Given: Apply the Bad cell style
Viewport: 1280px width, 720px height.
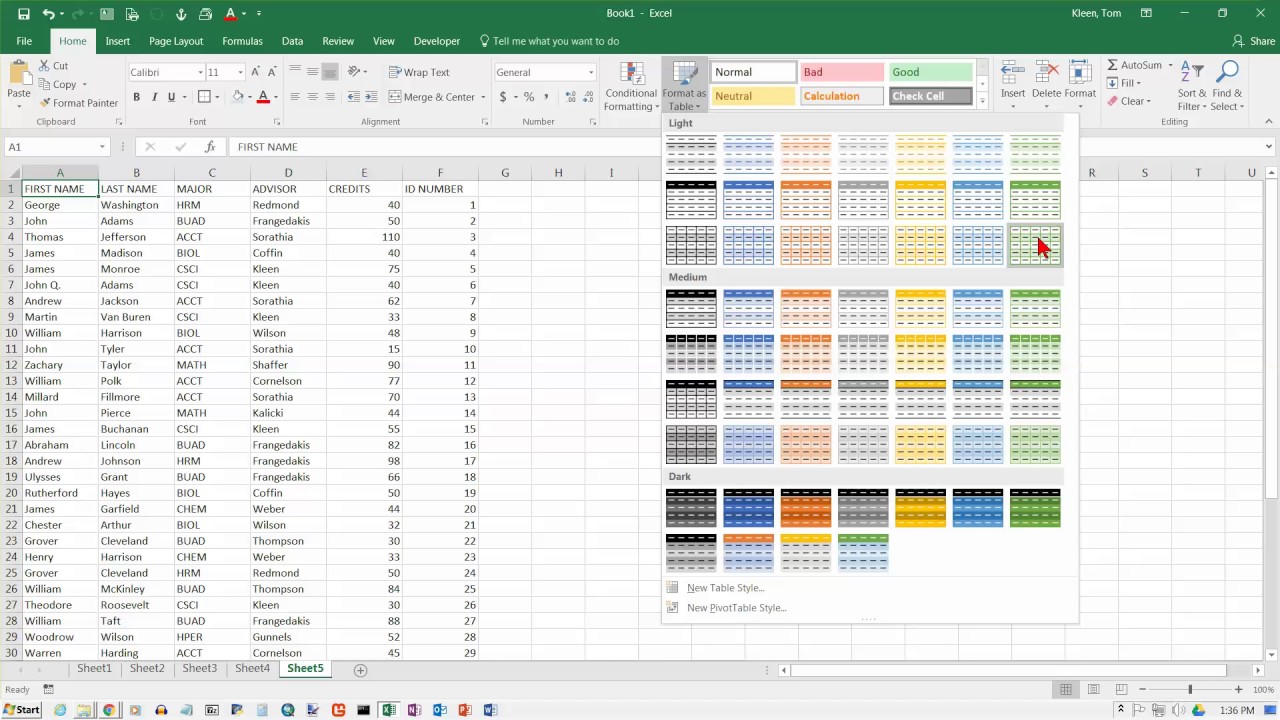Looking at the screenshot, I should click(x=841, y=72).
